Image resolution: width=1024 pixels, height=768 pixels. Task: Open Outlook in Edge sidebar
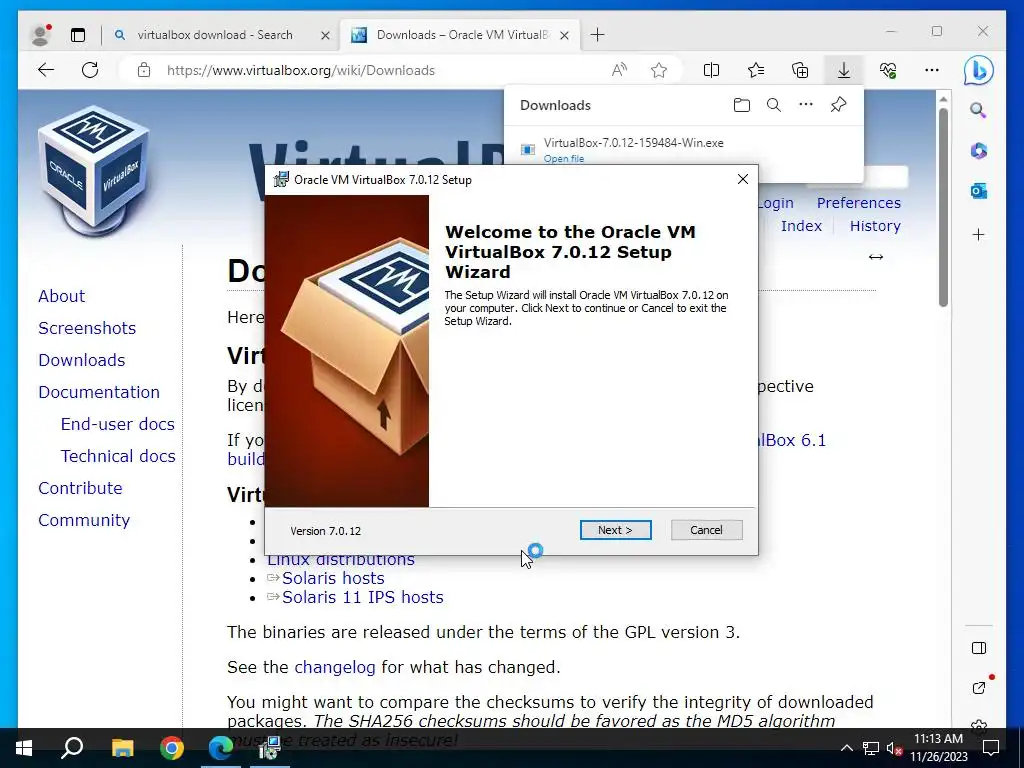click(x=978, y=191)
